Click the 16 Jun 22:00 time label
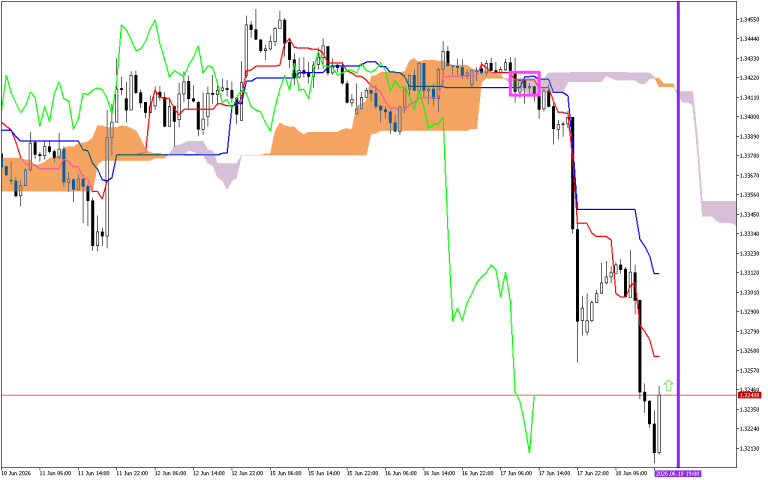 click(x=478, y=473)
